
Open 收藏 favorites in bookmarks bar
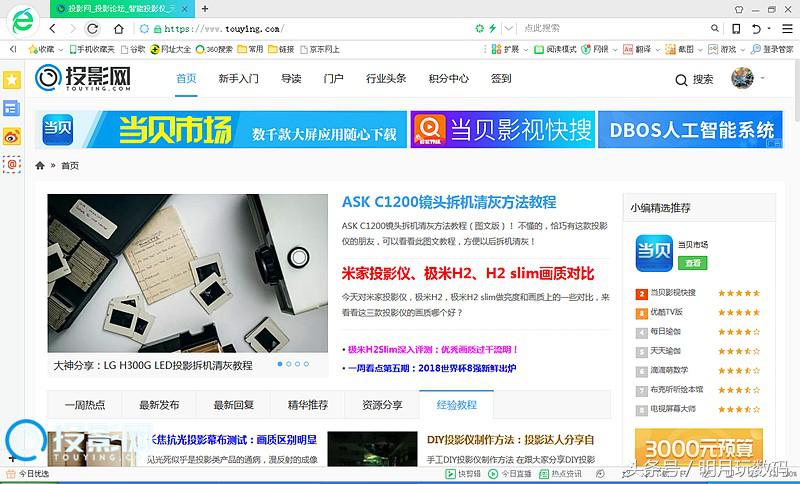tap(41, 49)
